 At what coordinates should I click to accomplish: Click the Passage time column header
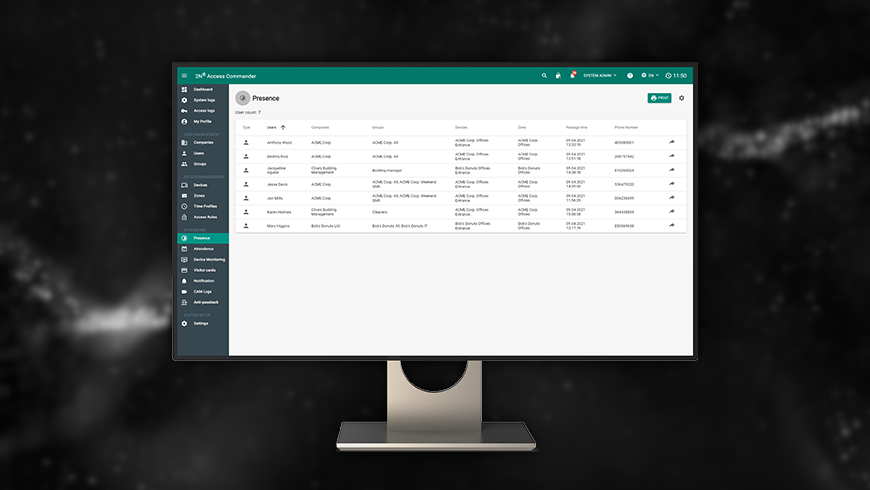pos(576,128)
